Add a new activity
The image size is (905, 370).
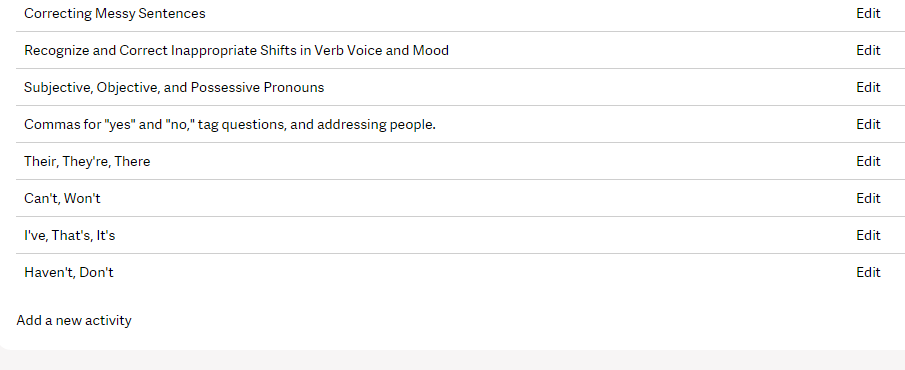click(x=74, y=320)
